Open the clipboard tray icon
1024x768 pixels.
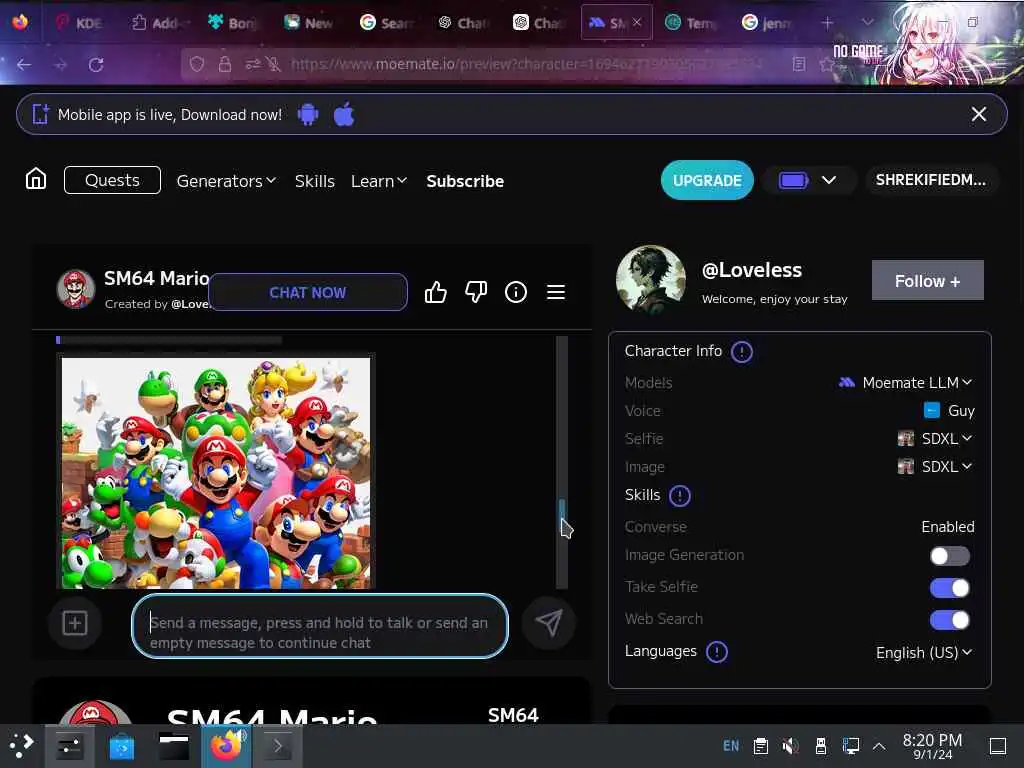(760, 746)
